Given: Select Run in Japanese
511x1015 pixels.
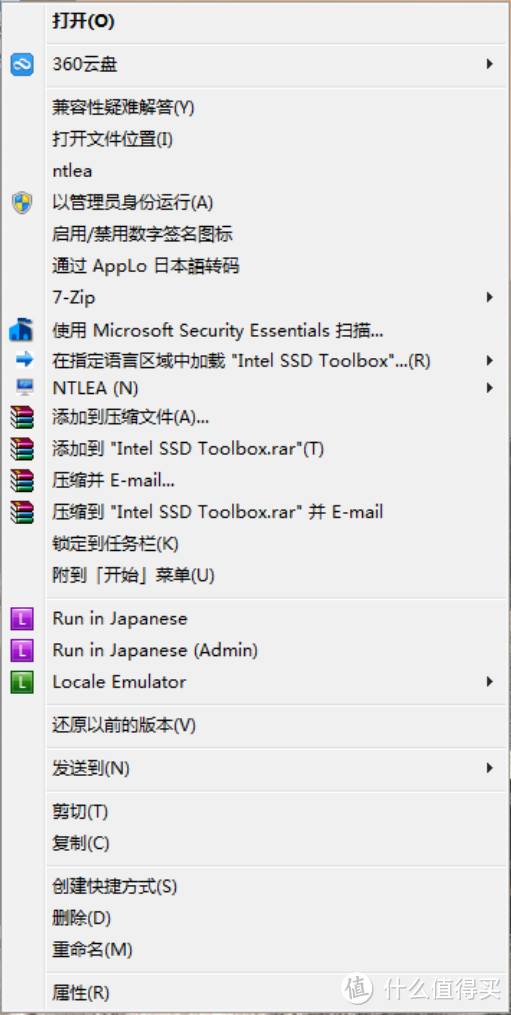Looking at the screenshot, I should (x=120, y=619).
